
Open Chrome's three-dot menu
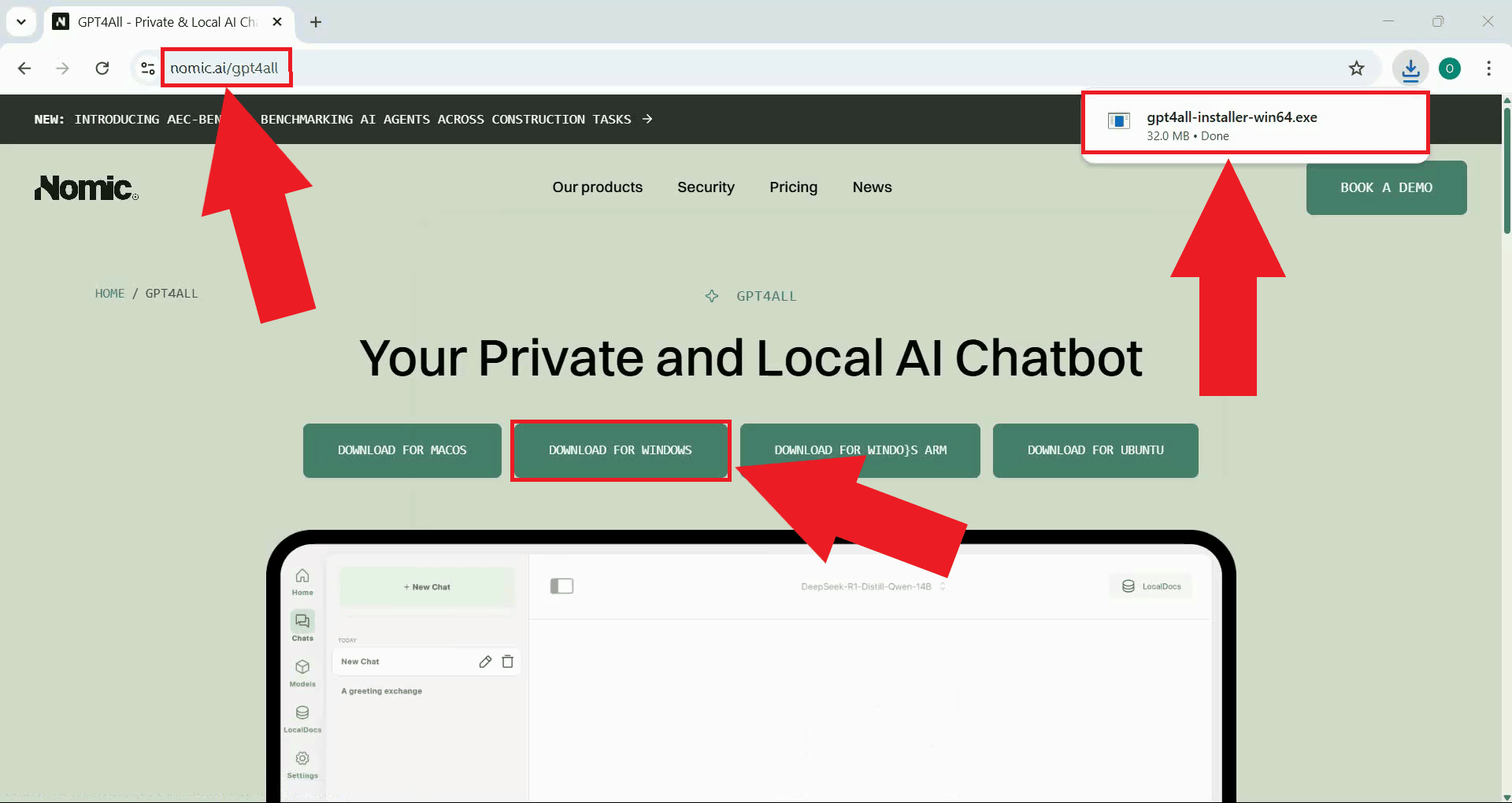[1489, 68]
